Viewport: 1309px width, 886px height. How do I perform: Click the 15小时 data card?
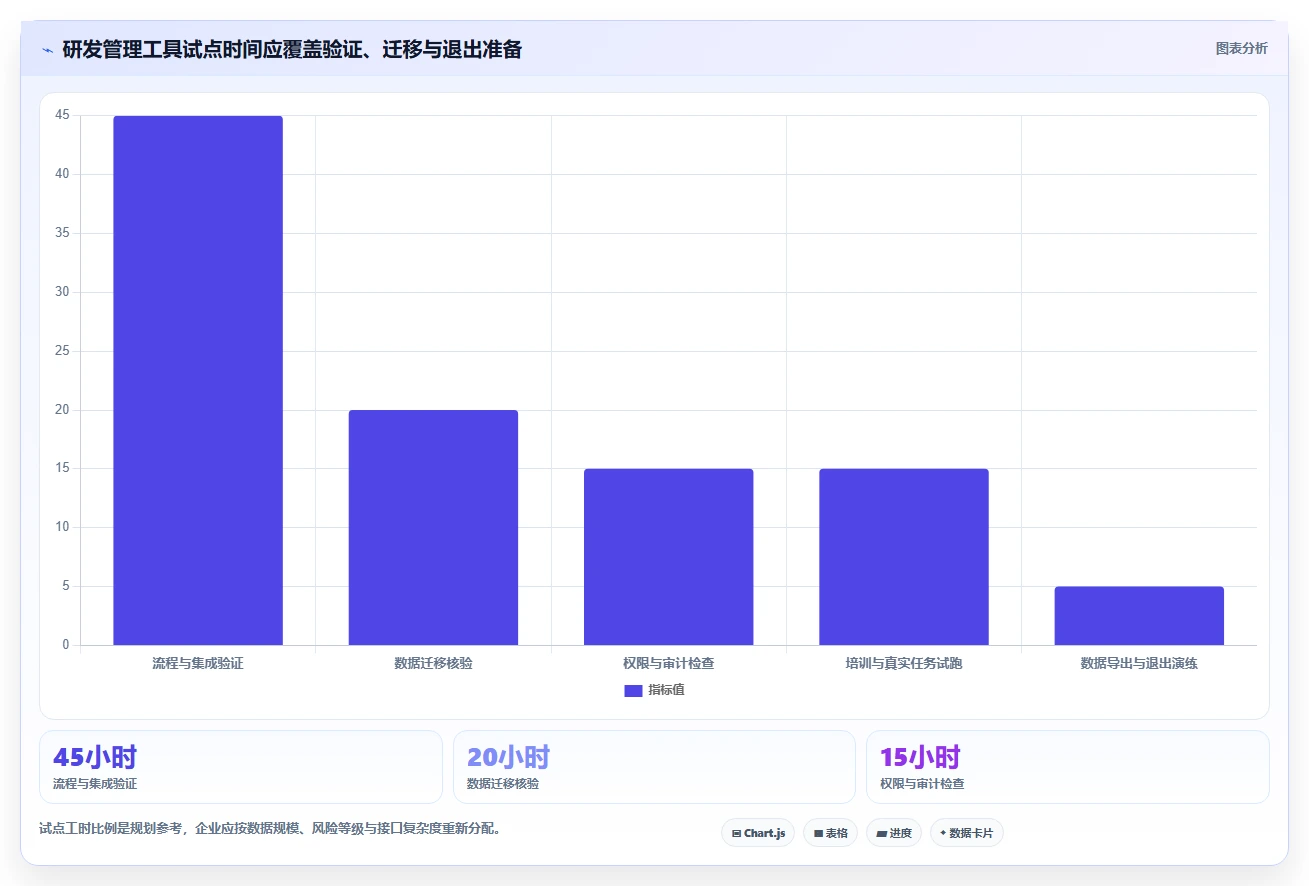(x=1067, y=767)
